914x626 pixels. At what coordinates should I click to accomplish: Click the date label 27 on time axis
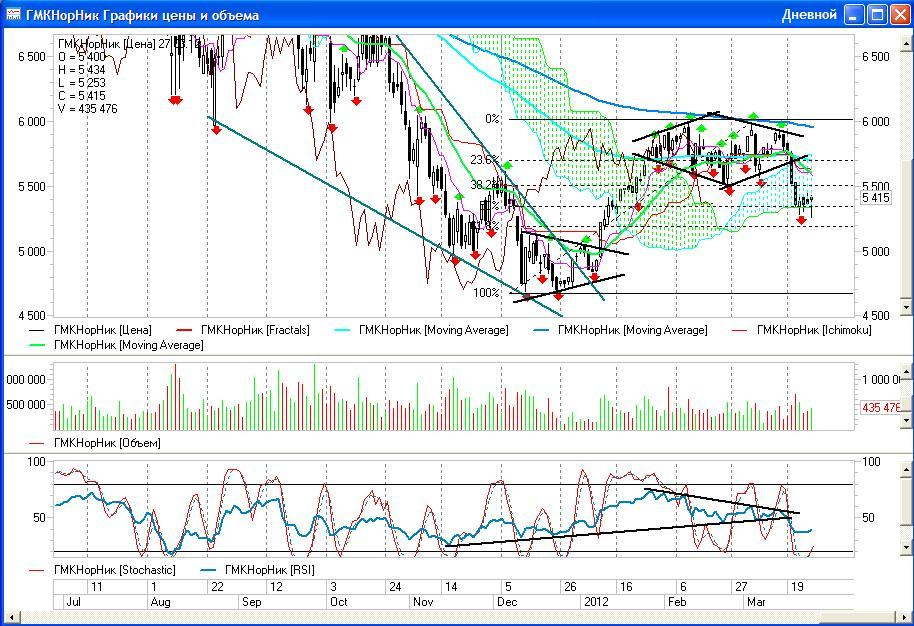pyautogui.click(x=741, y=587)
